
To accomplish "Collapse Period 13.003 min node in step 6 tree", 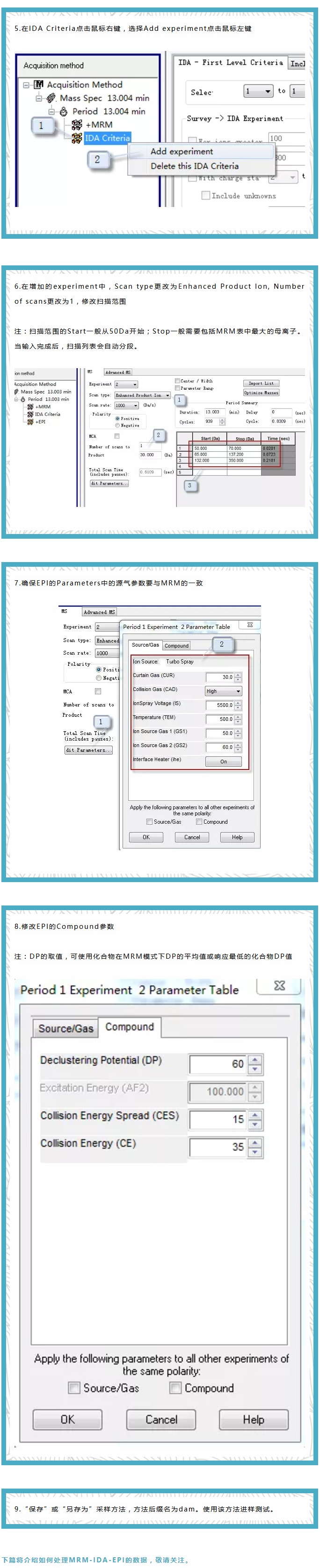I will pyautogui.click(x=16, y=399).
